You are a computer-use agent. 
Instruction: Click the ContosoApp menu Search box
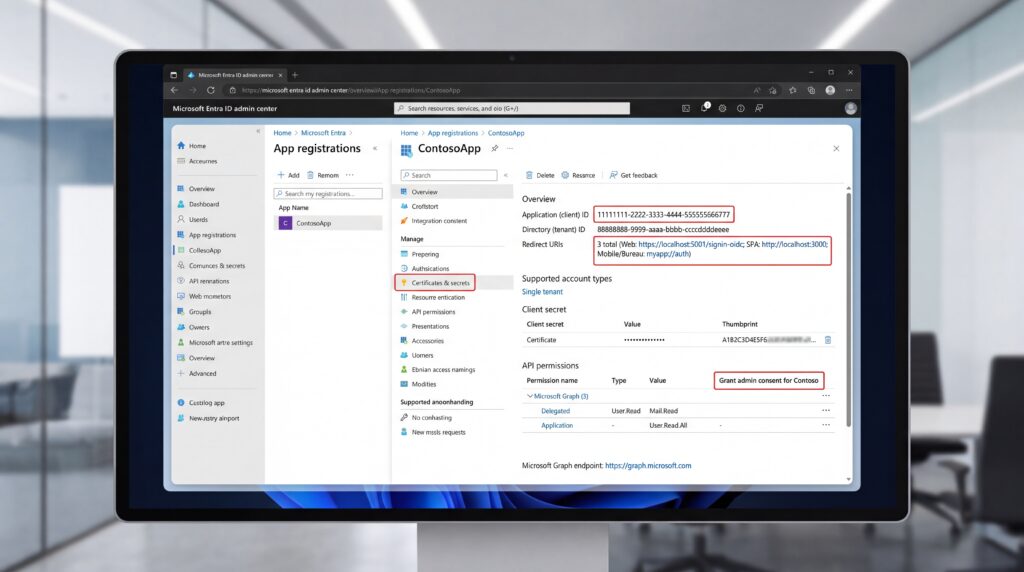(x=449, y=175)
